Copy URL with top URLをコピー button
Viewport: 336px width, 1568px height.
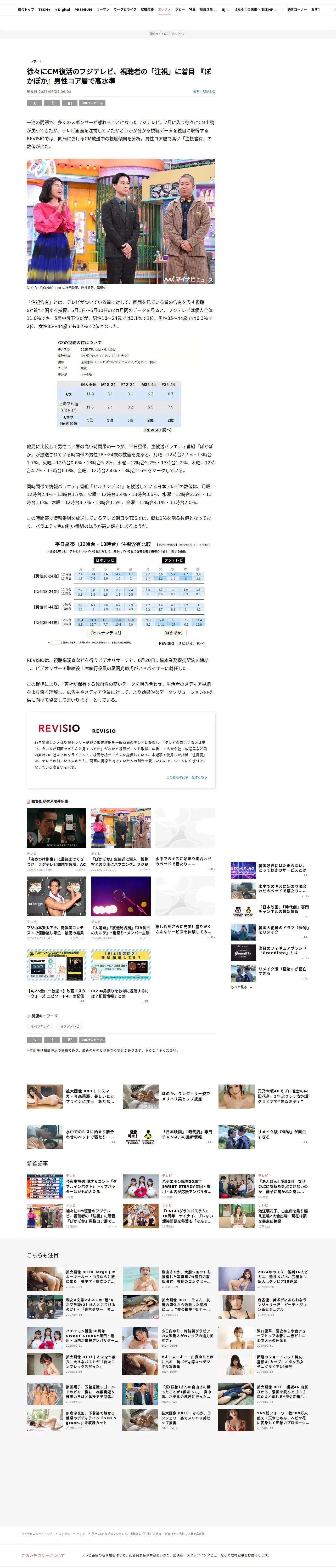click(92, 103)
